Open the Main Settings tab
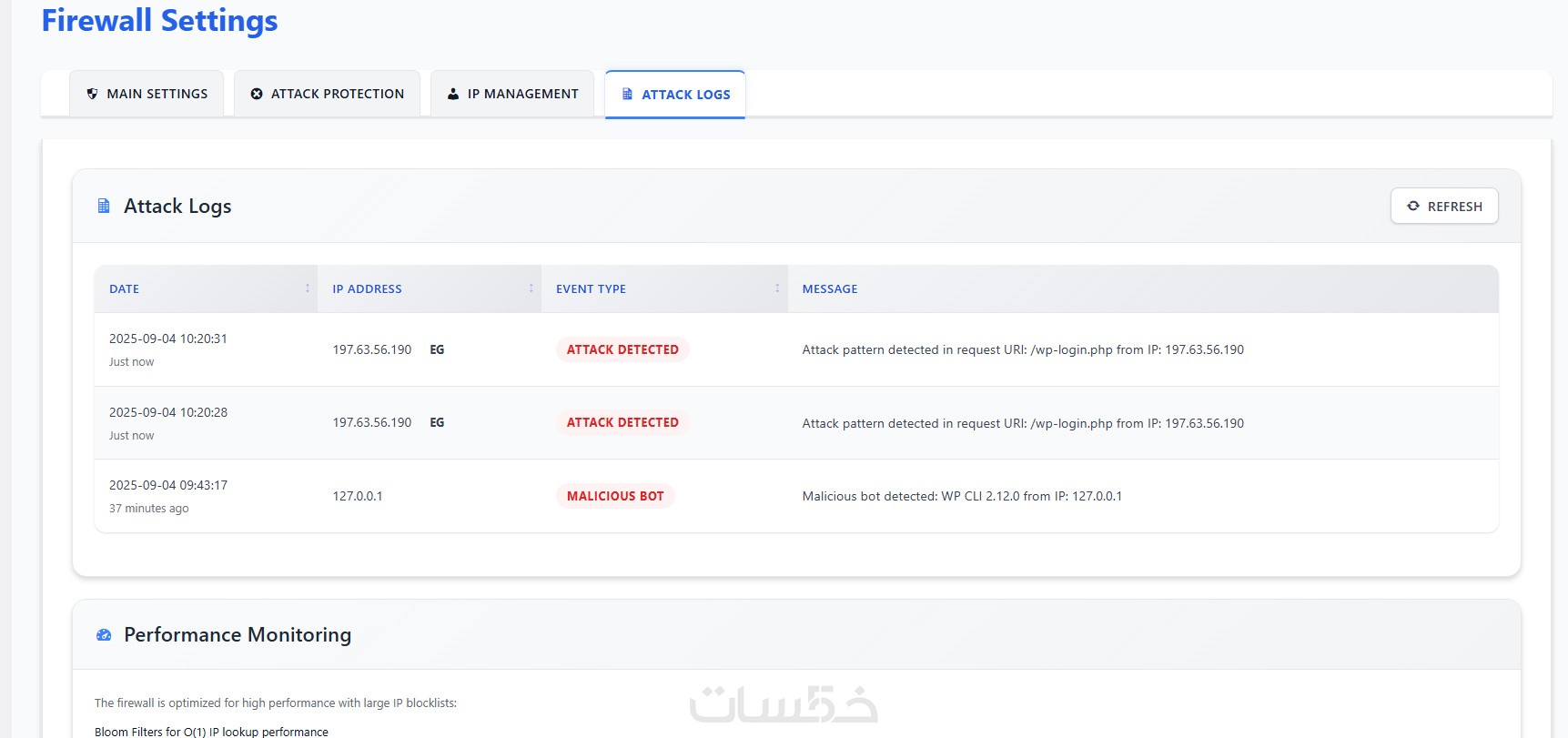The width and height of the screenshot is (1568, 738). coord(147,94)
